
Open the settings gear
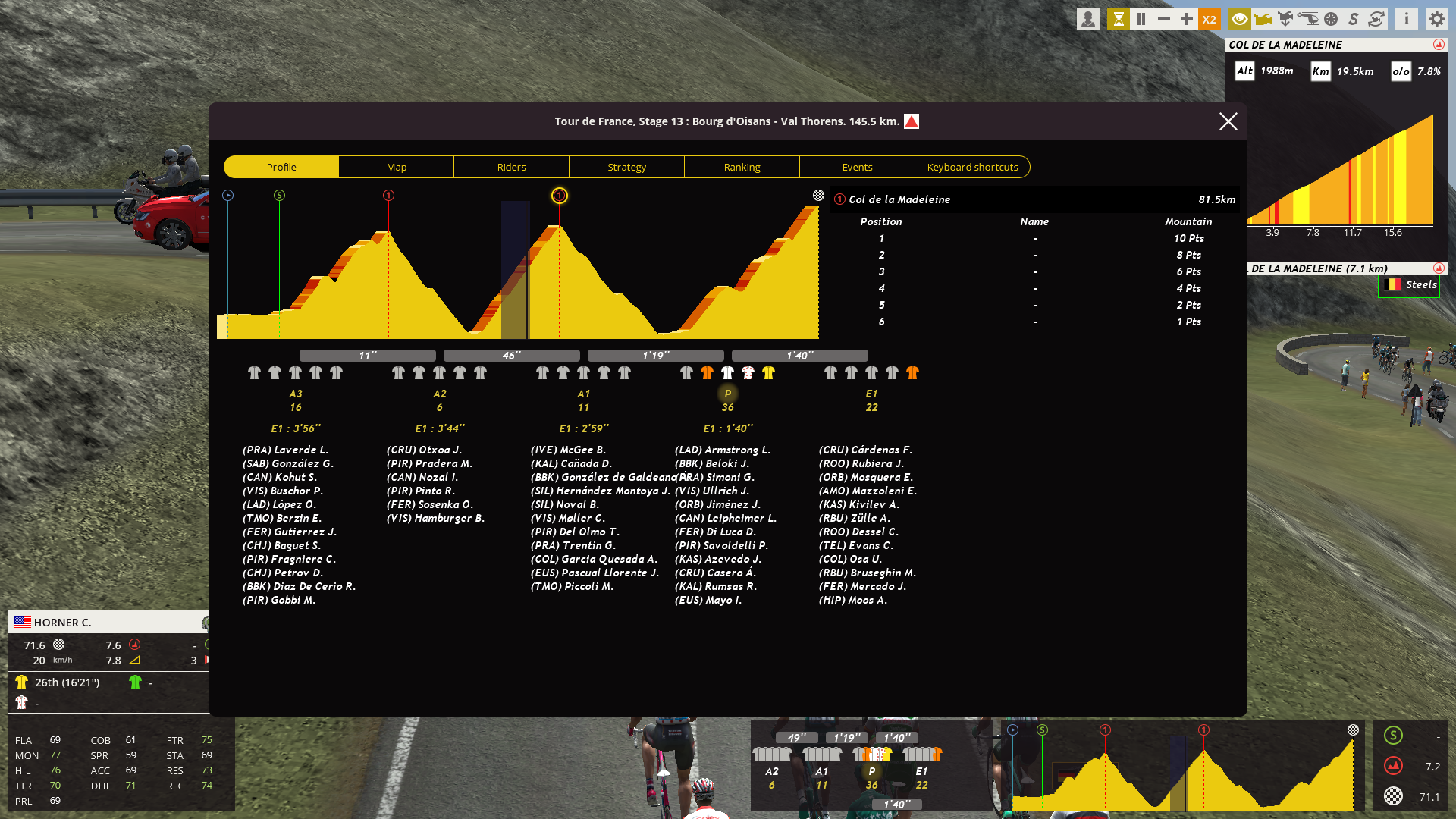[1437, 19]
